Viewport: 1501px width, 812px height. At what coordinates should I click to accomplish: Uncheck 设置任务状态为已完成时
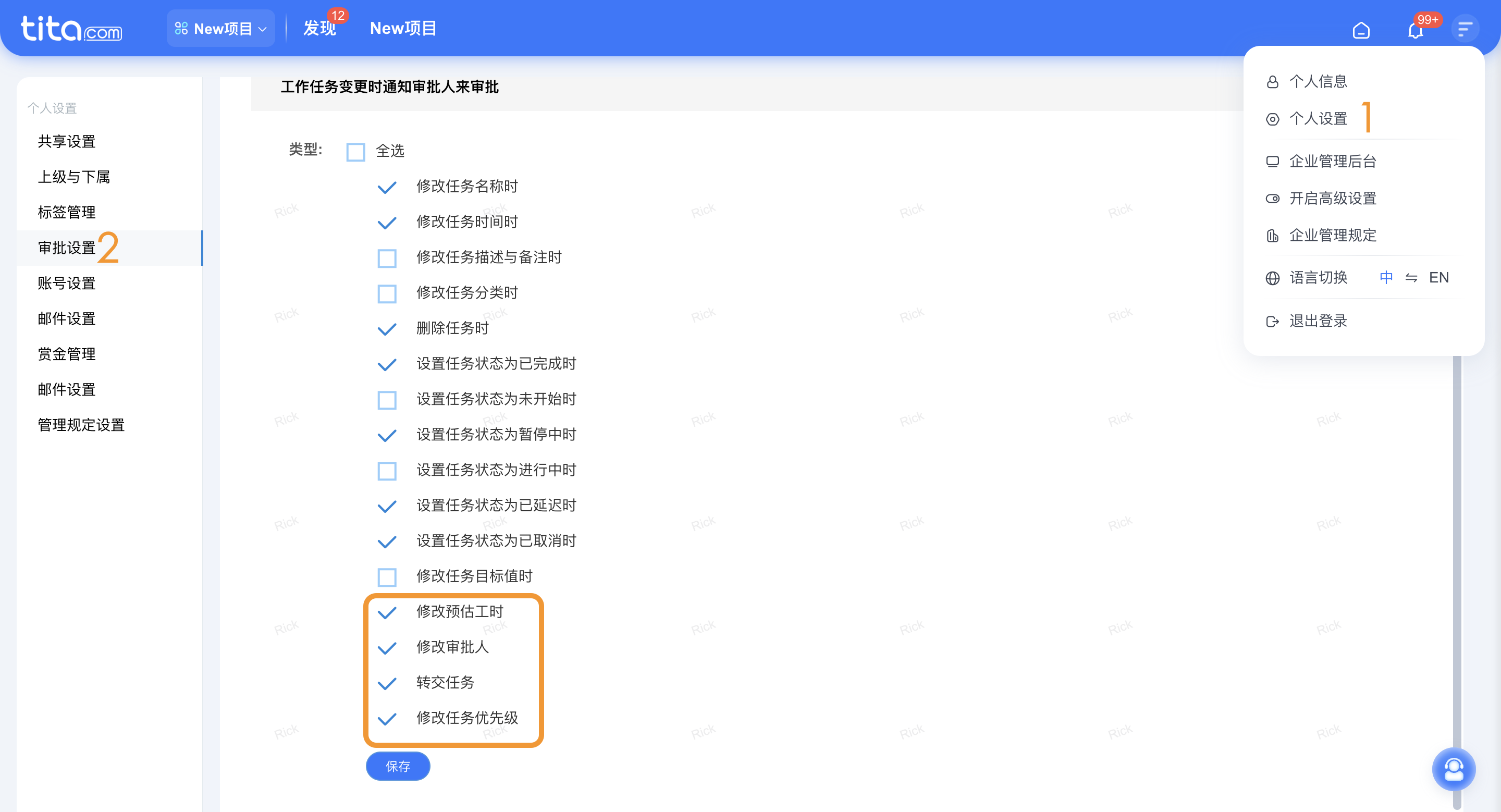387,365
